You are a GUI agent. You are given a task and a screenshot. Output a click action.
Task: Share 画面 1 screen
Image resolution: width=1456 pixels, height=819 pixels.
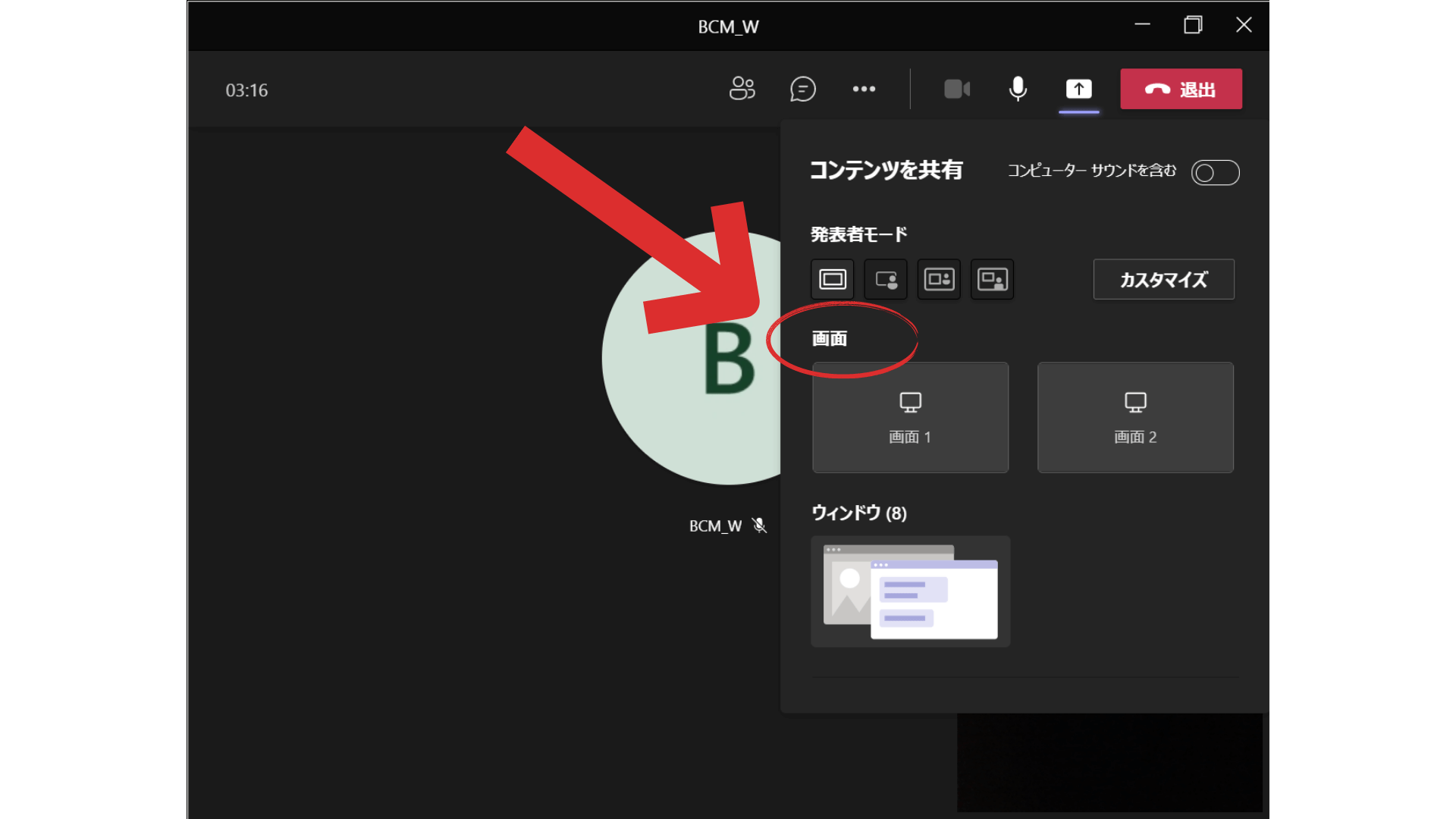(910, 417)
